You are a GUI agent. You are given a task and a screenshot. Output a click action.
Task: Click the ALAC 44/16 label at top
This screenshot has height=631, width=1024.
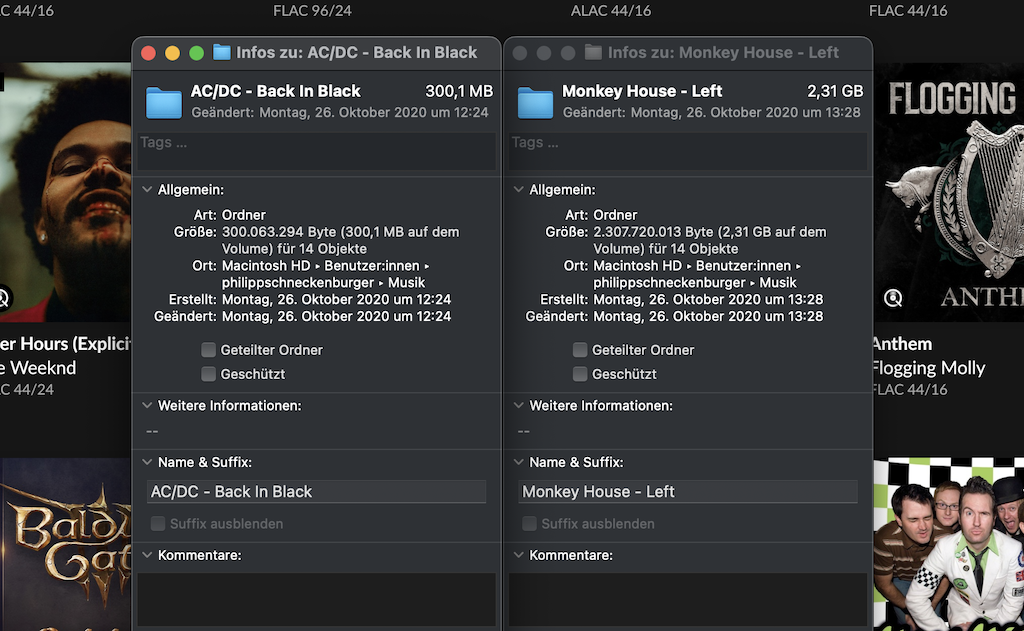click(611, 10)
